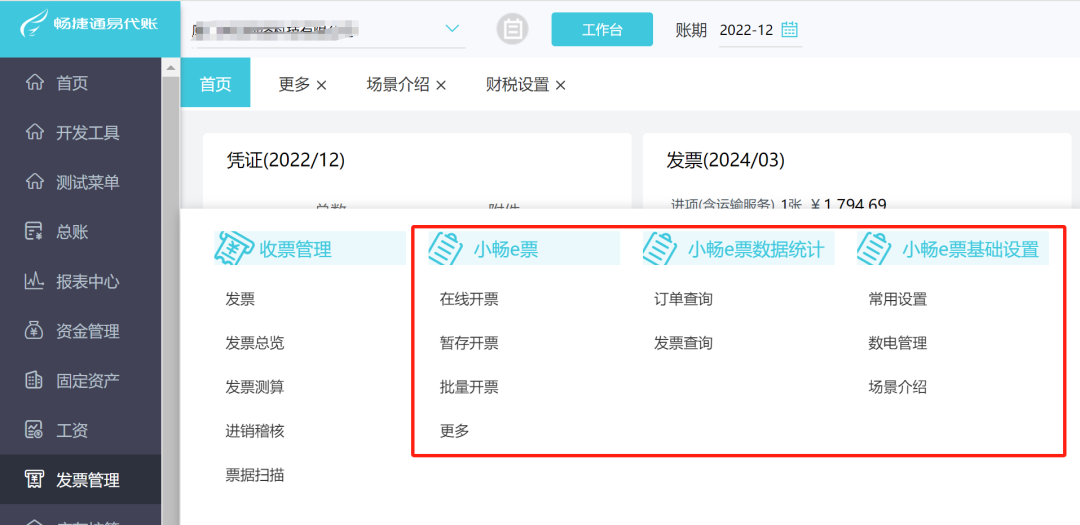Open 更多 under 小畅e票
The image size is (1080, 525).
455,431
